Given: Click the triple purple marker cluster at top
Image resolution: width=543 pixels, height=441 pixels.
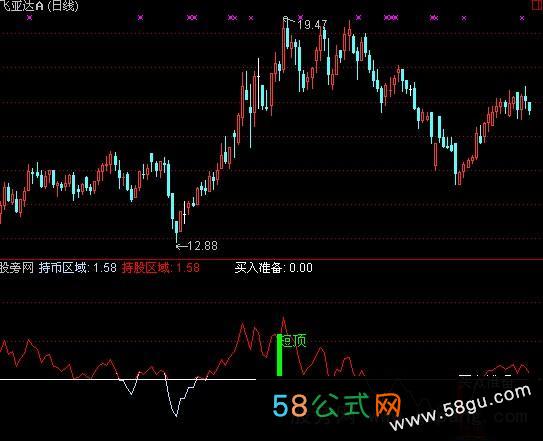Looking at the screenshot, I should pos(391,17).
